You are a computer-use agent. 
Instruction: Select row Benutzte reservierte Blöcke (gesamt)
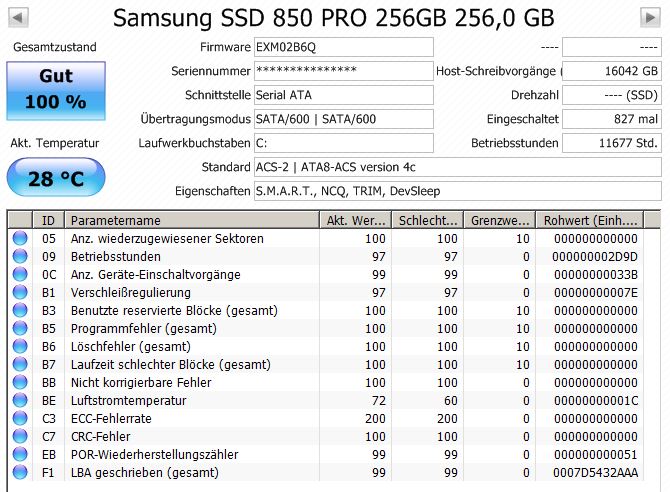tap(326, 310)
